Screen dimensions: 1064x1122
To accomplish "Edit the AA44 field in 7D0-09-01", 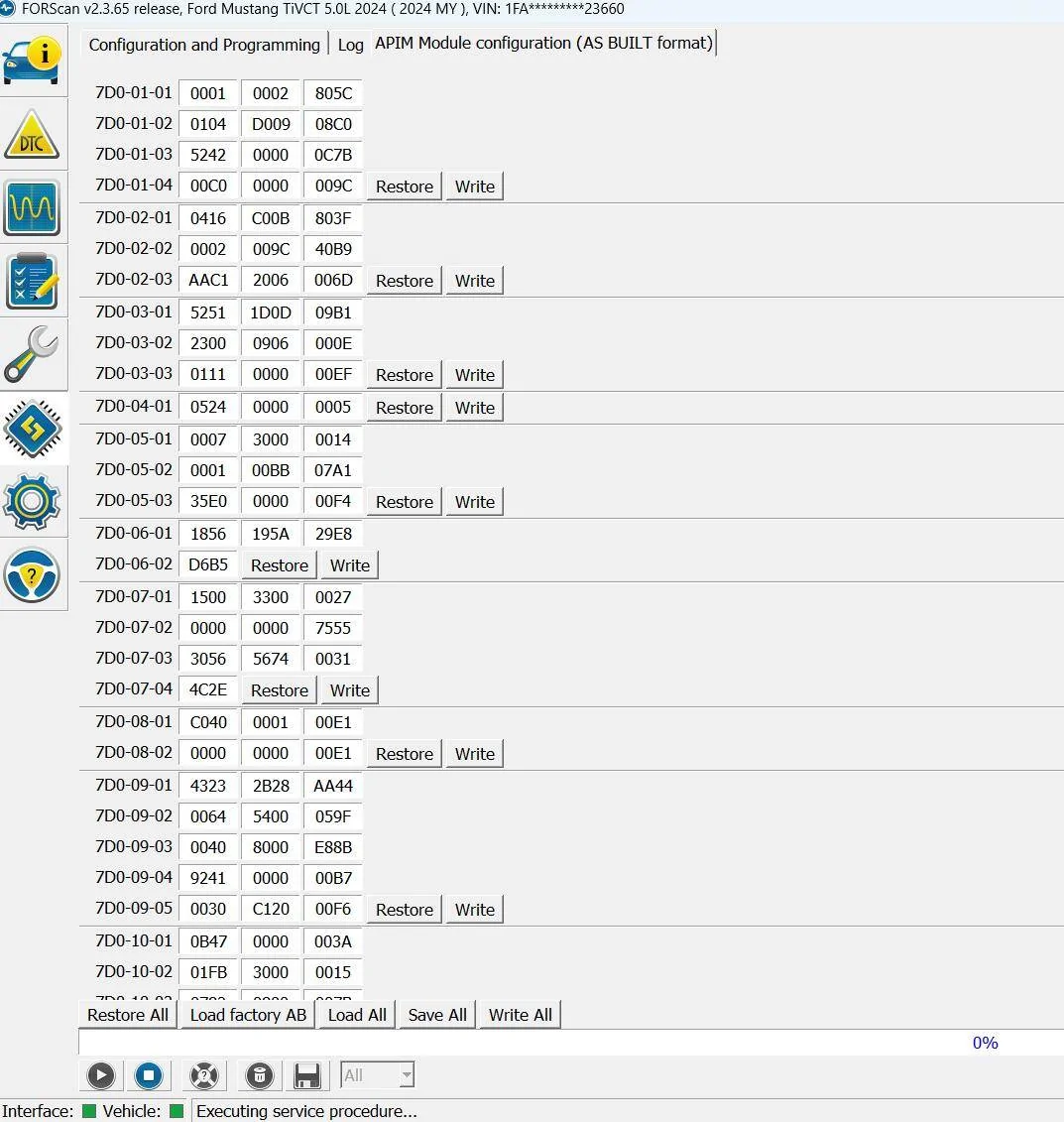I will coord(333,786).
